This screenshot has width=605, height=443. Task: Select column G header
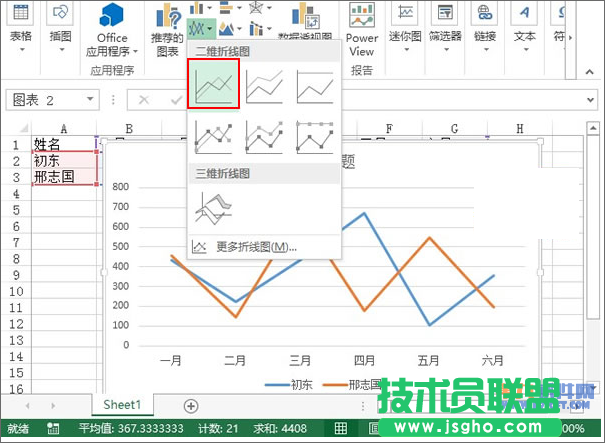pos(455,128)
